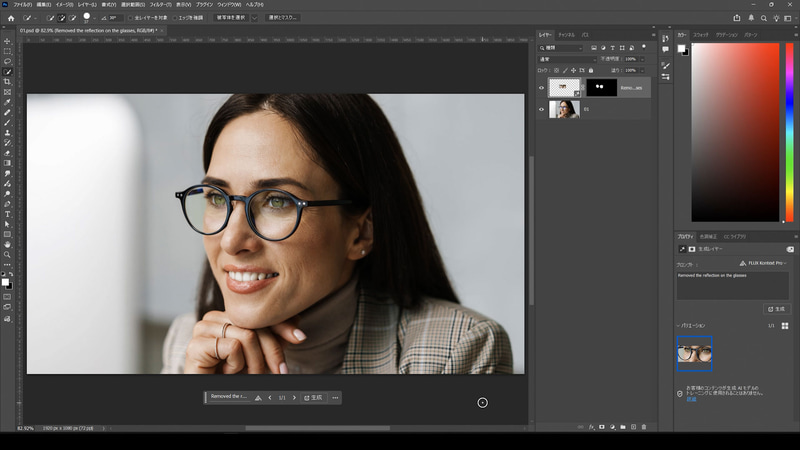Enable the エッジを強調 checkbox

(x=175, y=18)
